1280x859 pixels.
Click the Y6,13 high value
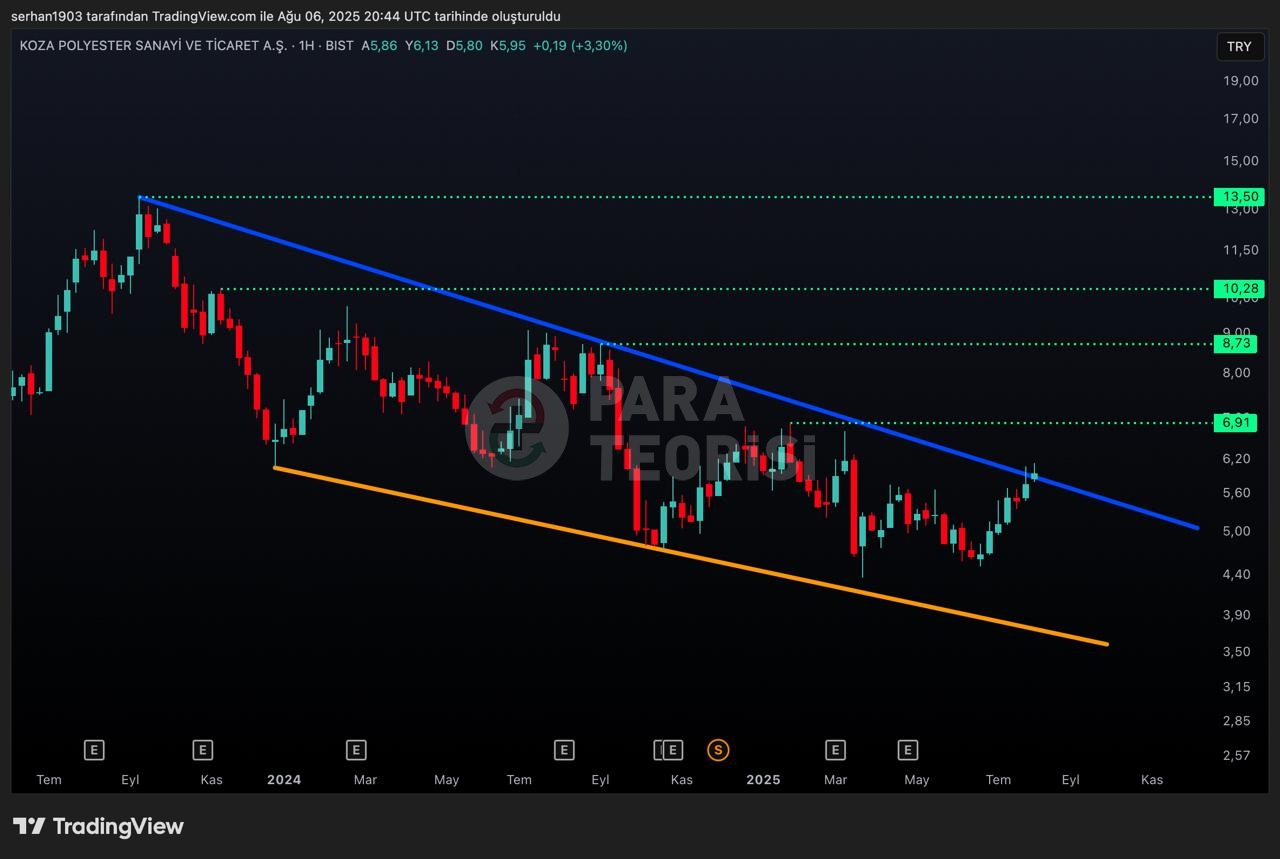click(421, 46)
